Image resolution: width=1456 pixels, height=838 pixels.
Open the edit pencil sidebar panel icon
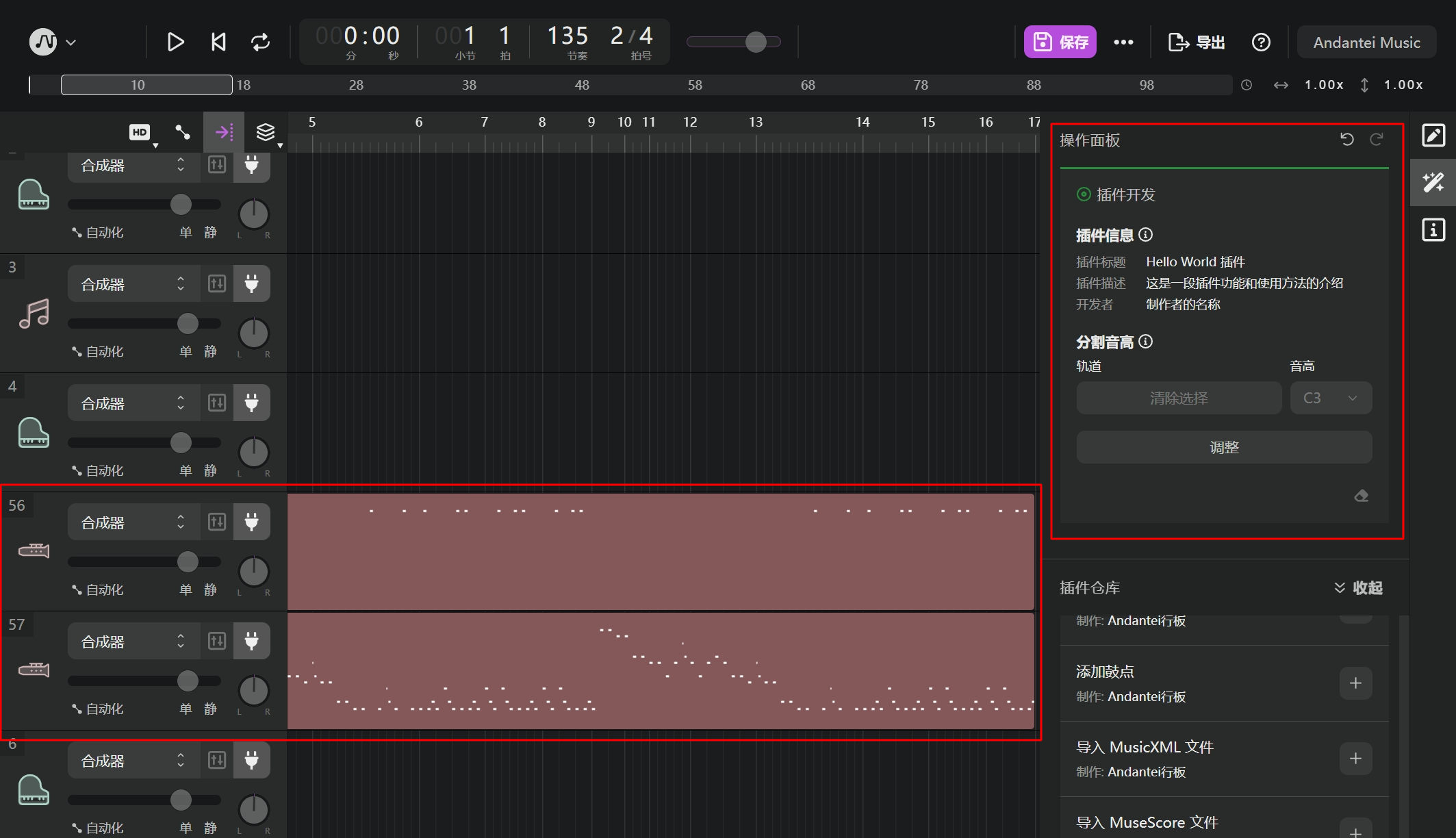pos(1433,136)
